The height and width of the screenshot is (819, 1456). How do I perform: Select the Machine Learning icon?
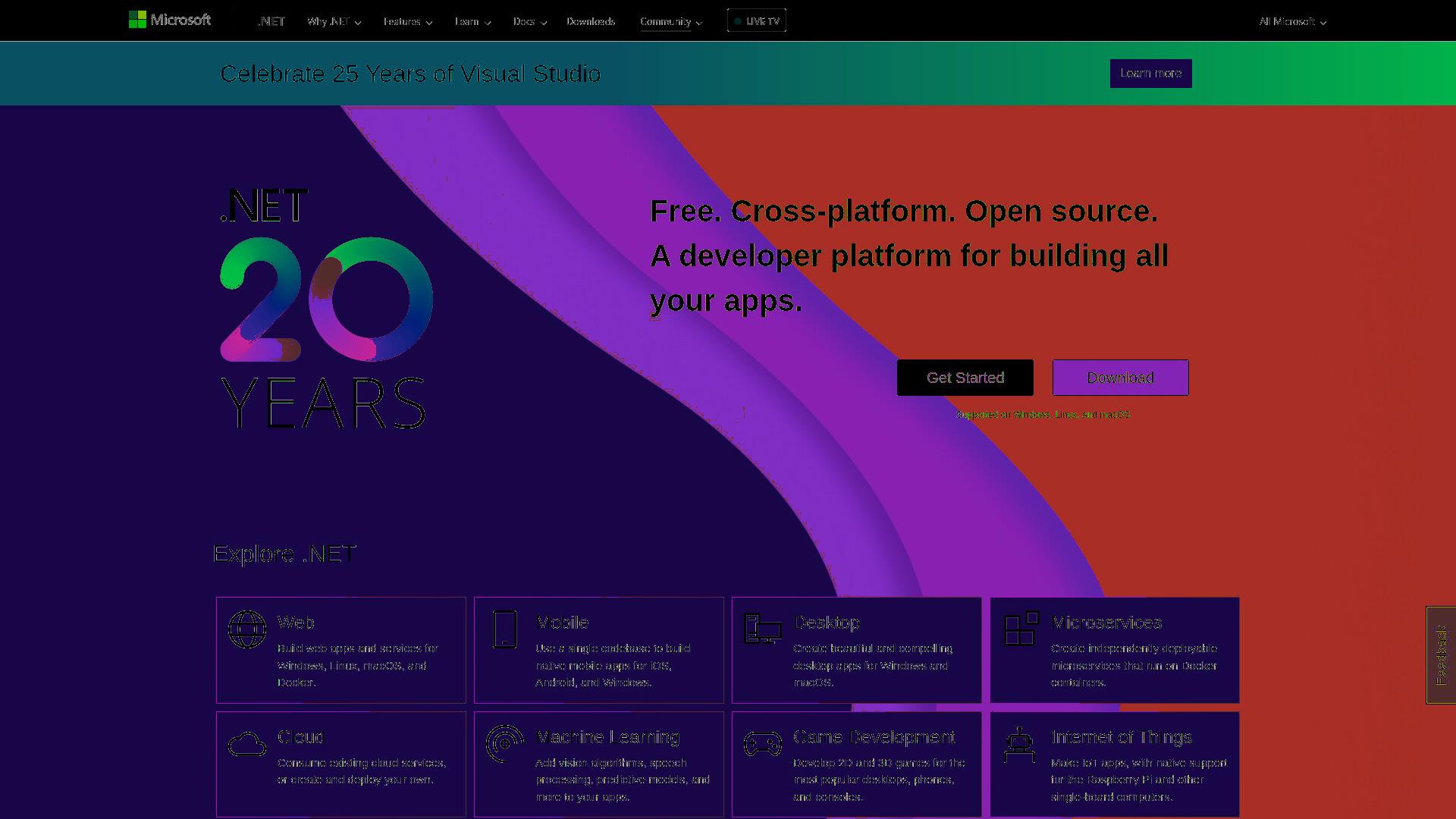[504, 744]
